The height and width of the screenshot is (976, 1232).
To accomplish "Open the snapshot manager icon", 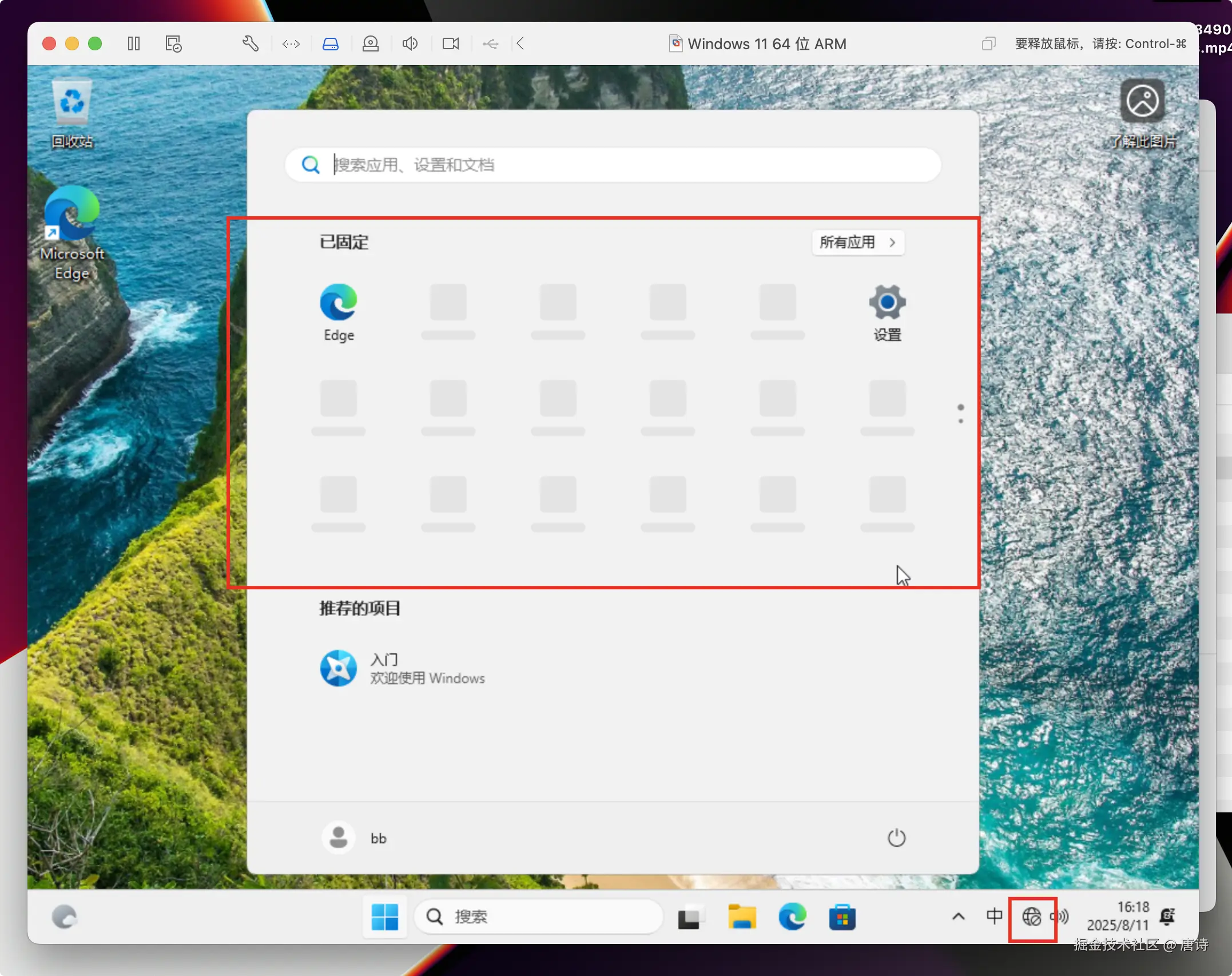I will [173, 43].
